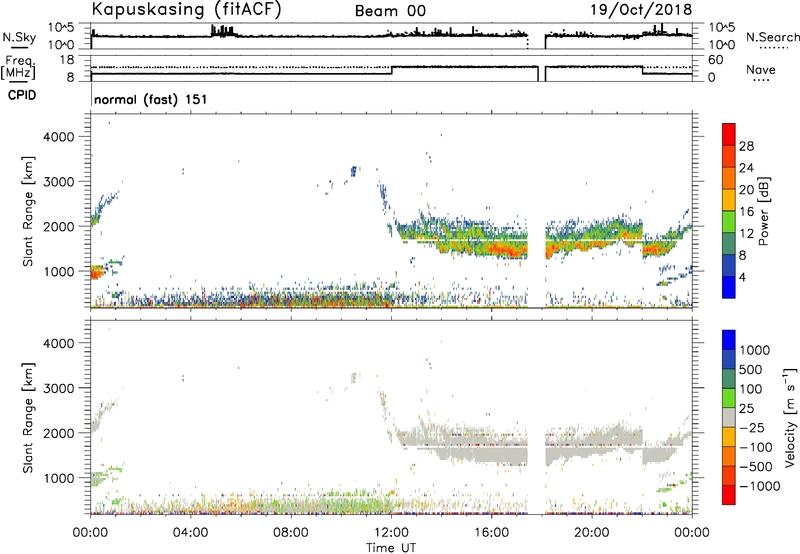Click the "Time UT" axis title

(391, 548)
